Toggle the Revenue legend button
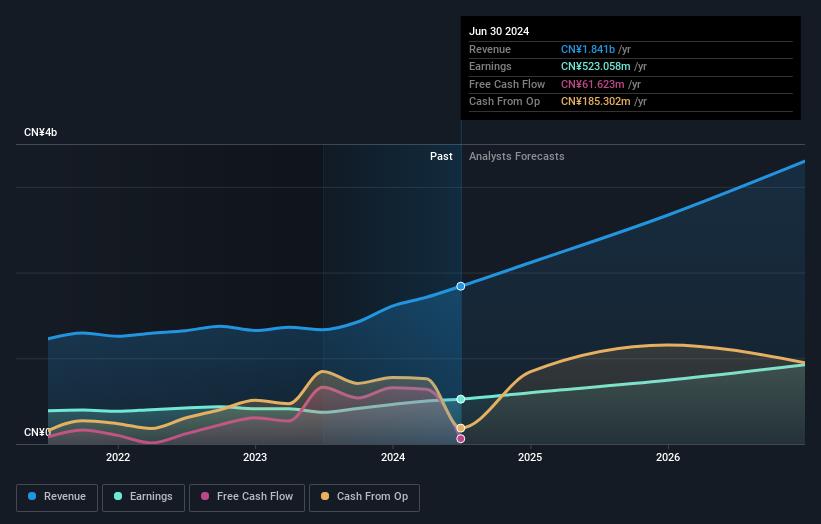The height and width of the screenshot is (524, 821). 57,497
